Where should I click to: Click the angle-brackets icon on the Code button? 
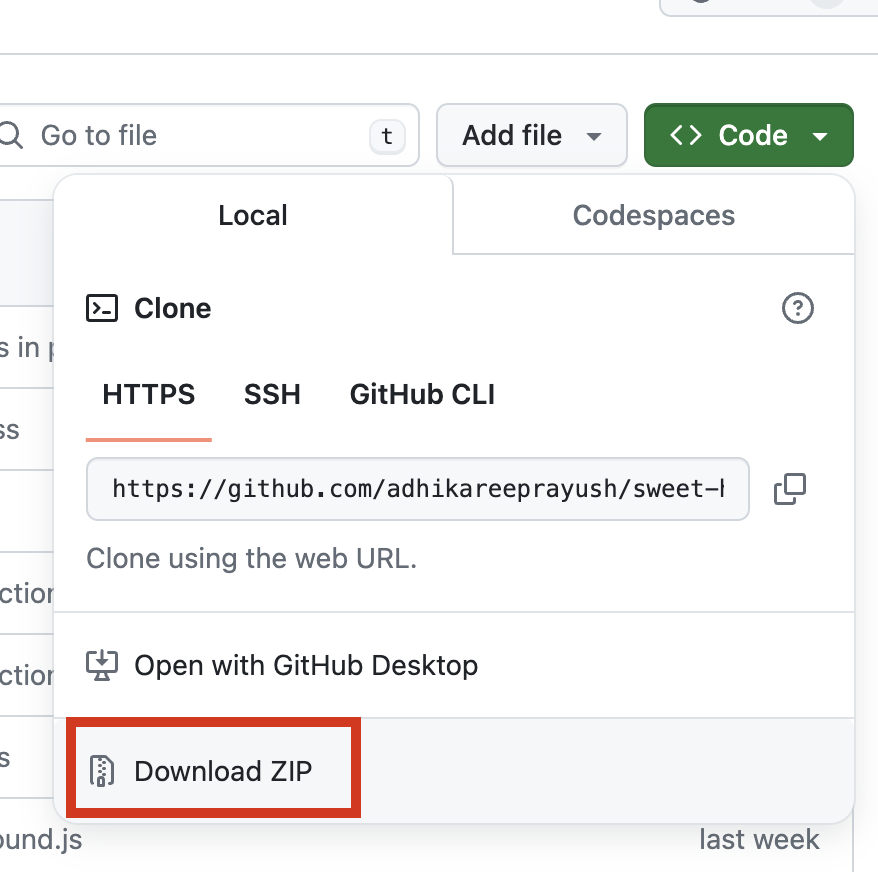(x=685, y=136)
